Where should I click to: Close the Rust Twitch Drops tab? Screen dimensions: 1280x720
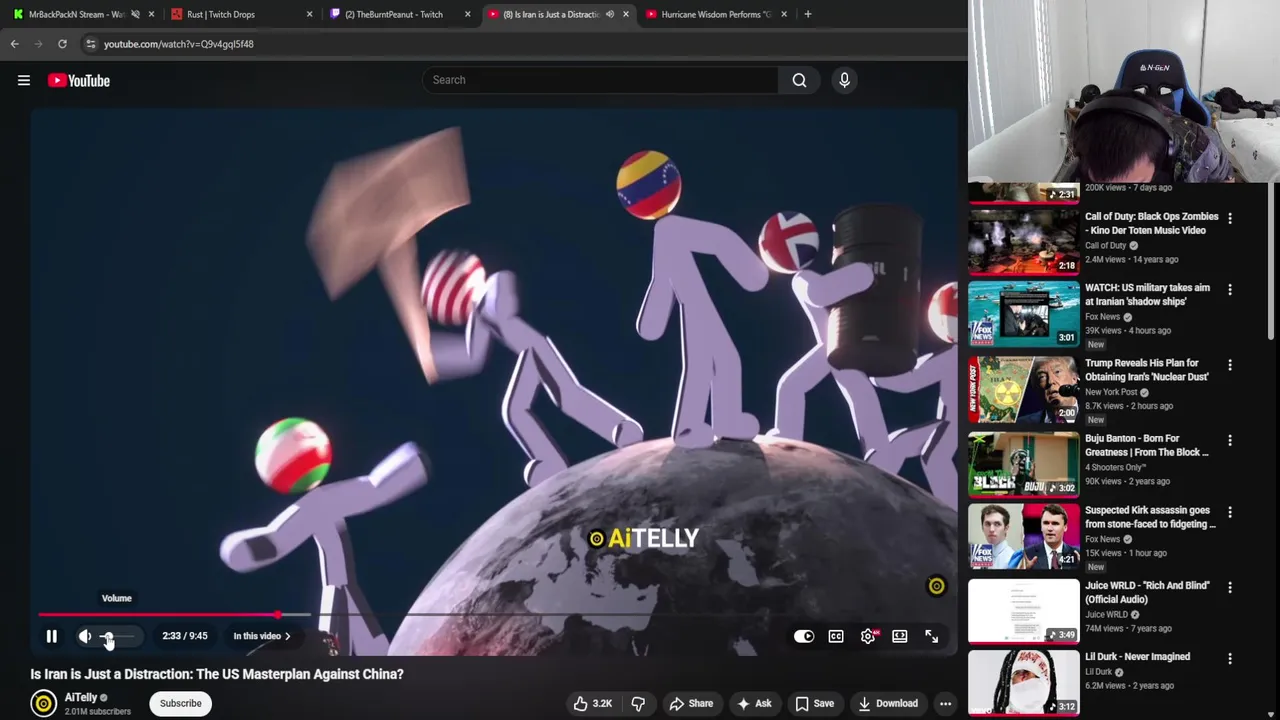309,14
